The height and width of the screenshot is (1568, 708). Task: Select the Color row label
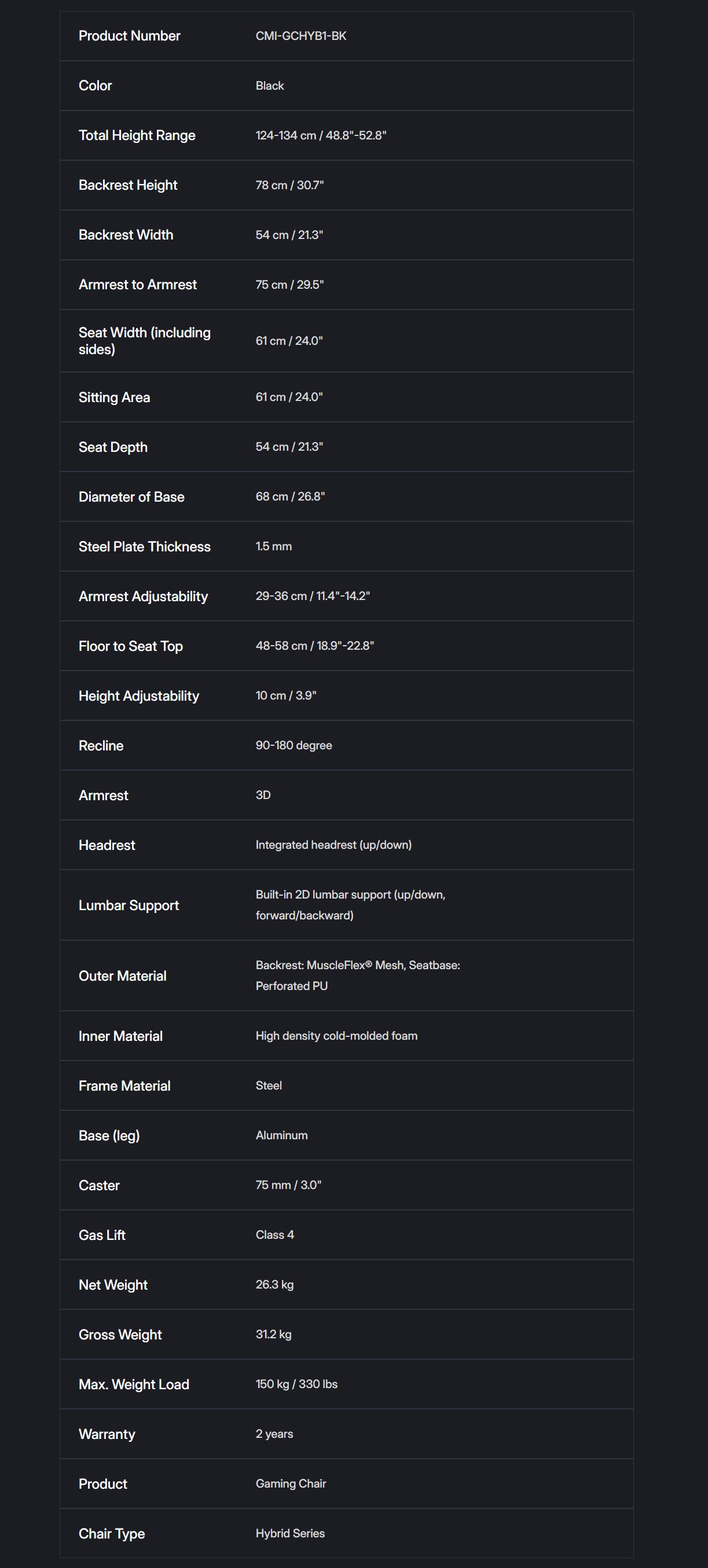click(95, 86)
